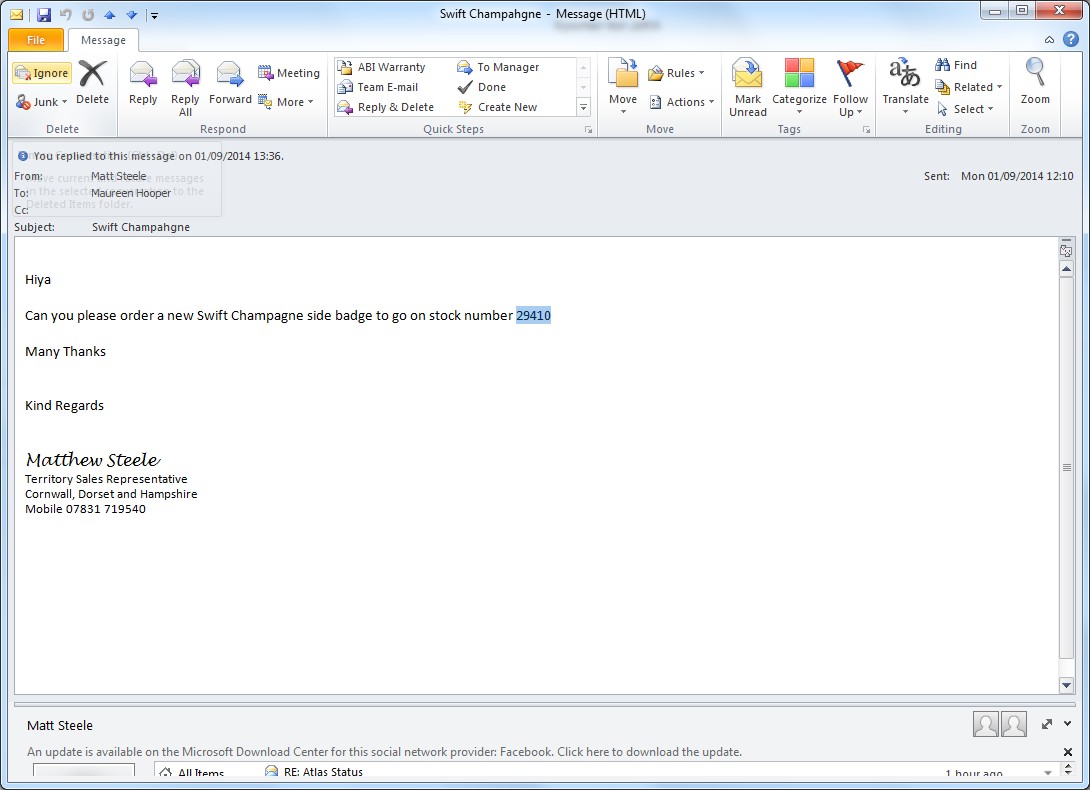Mark the message as Unread
1090x790 pixels.
pyautogui.click(x=747, y=87)
